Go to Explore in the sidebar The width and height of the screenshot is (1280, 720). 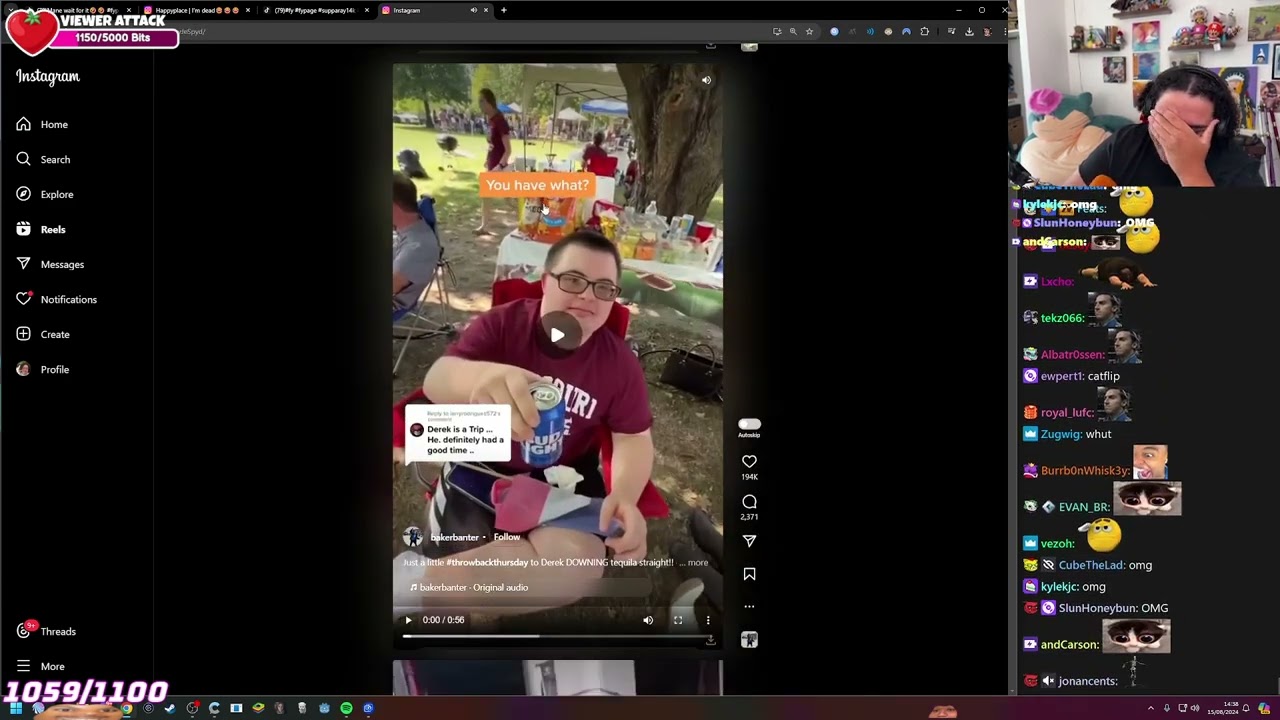[57, 194]
